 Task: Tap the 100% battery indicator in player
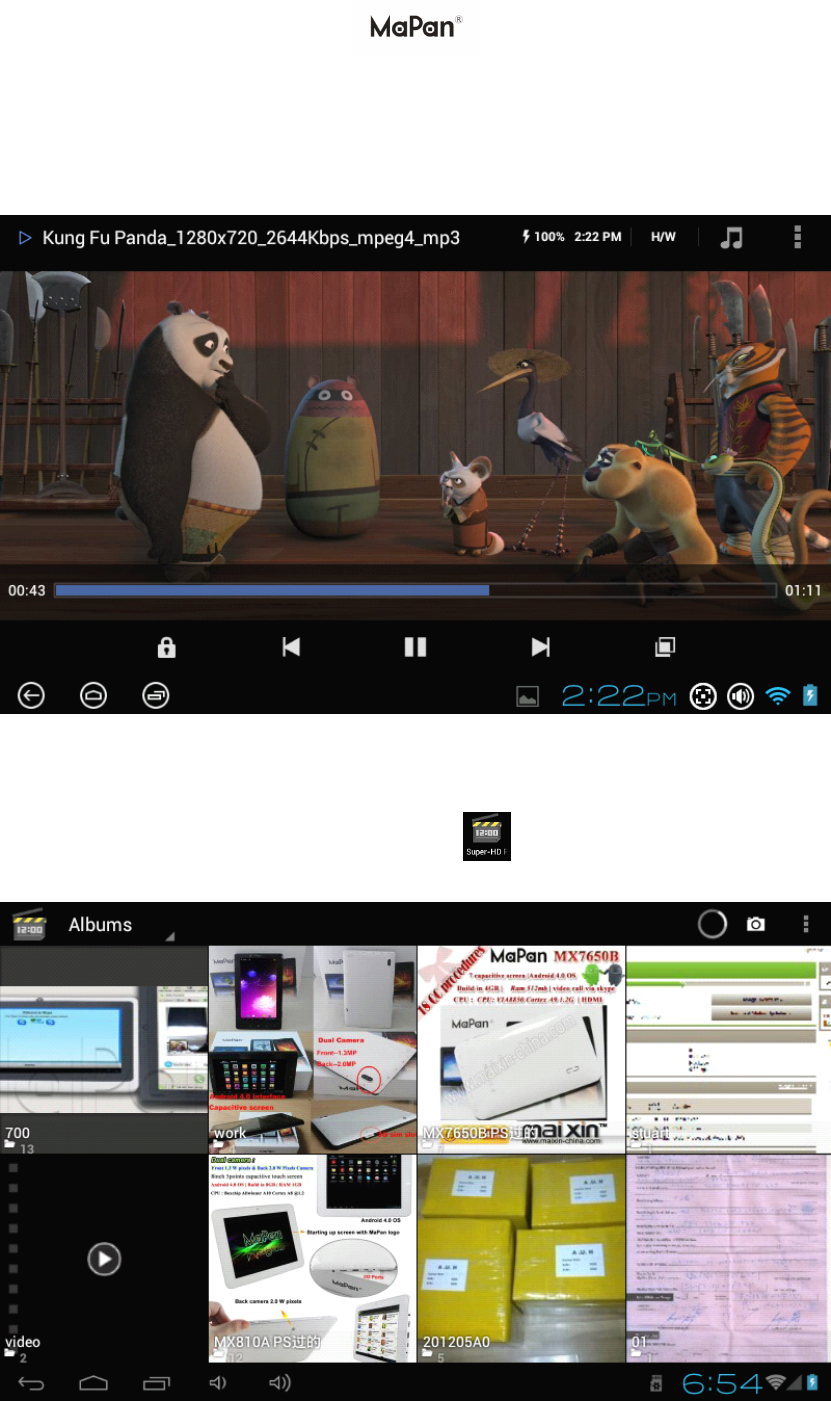pyautogui.click(x=544, y=237)
